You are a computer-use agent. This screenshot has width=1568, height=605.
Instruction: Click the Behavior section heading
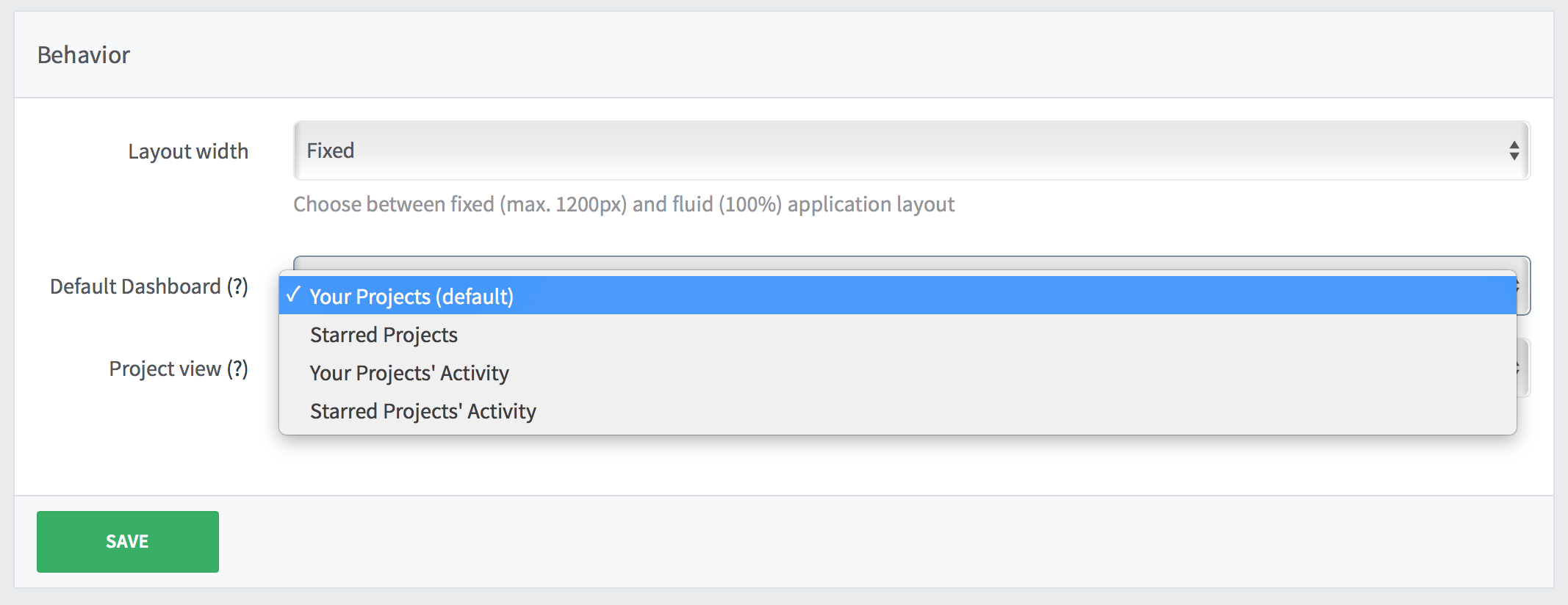click(84, 54)
